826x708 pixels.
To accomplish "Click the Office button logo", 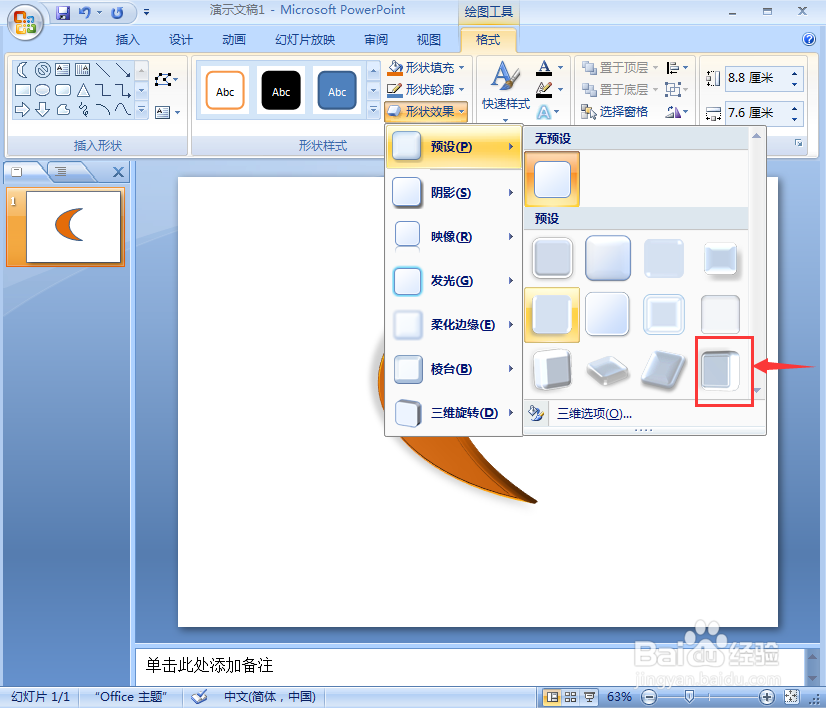I will pyautogui.click(x=25, y=23).
